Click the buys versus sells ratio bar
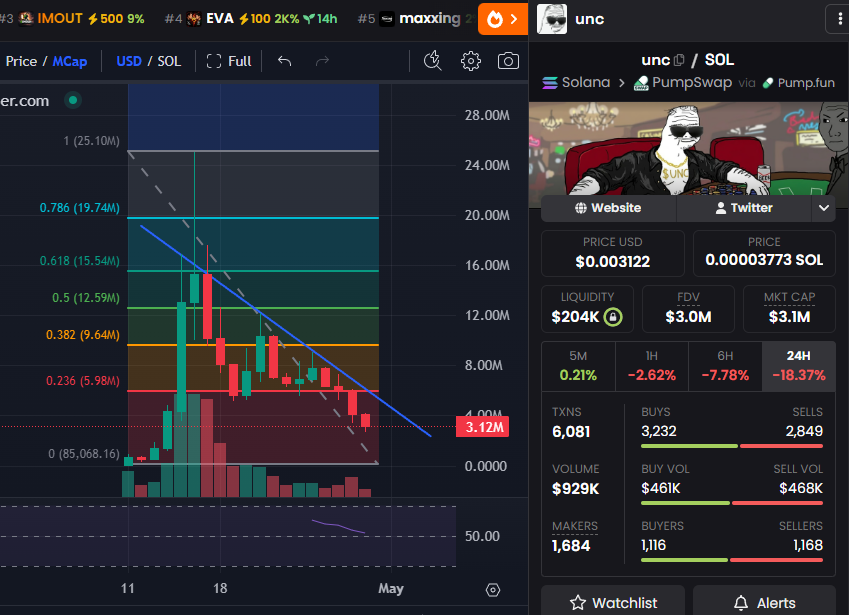 pyautogui.click(x=732, y=446)
